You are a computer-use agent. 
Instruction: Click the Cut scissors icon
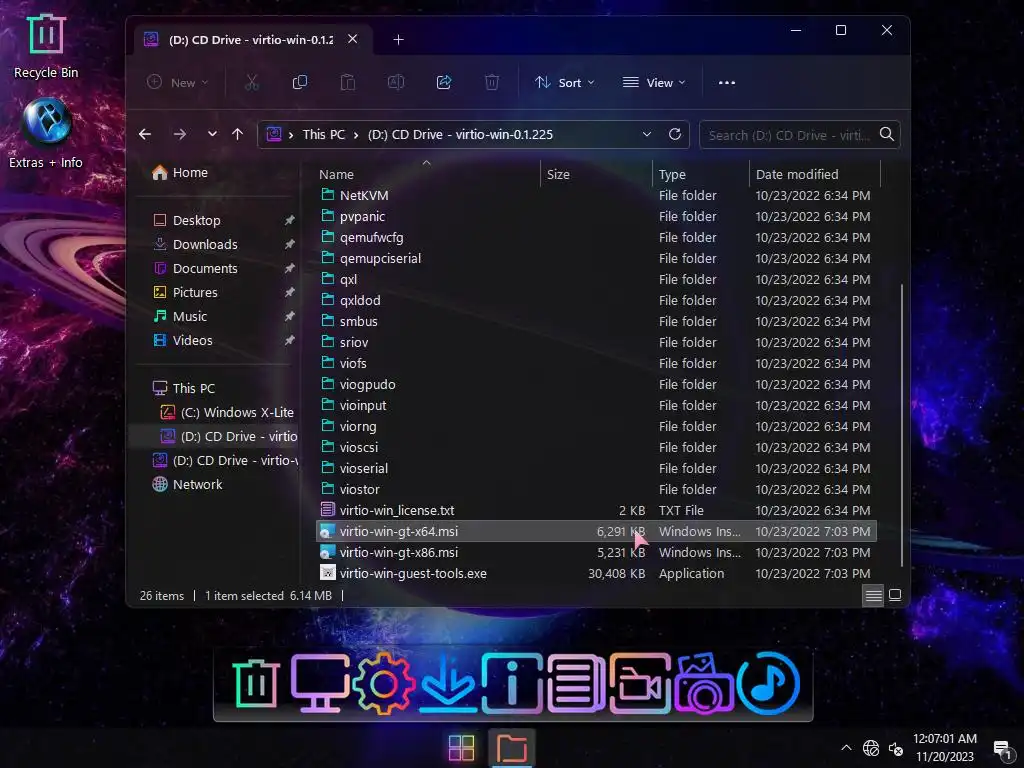tap(251, 82)
